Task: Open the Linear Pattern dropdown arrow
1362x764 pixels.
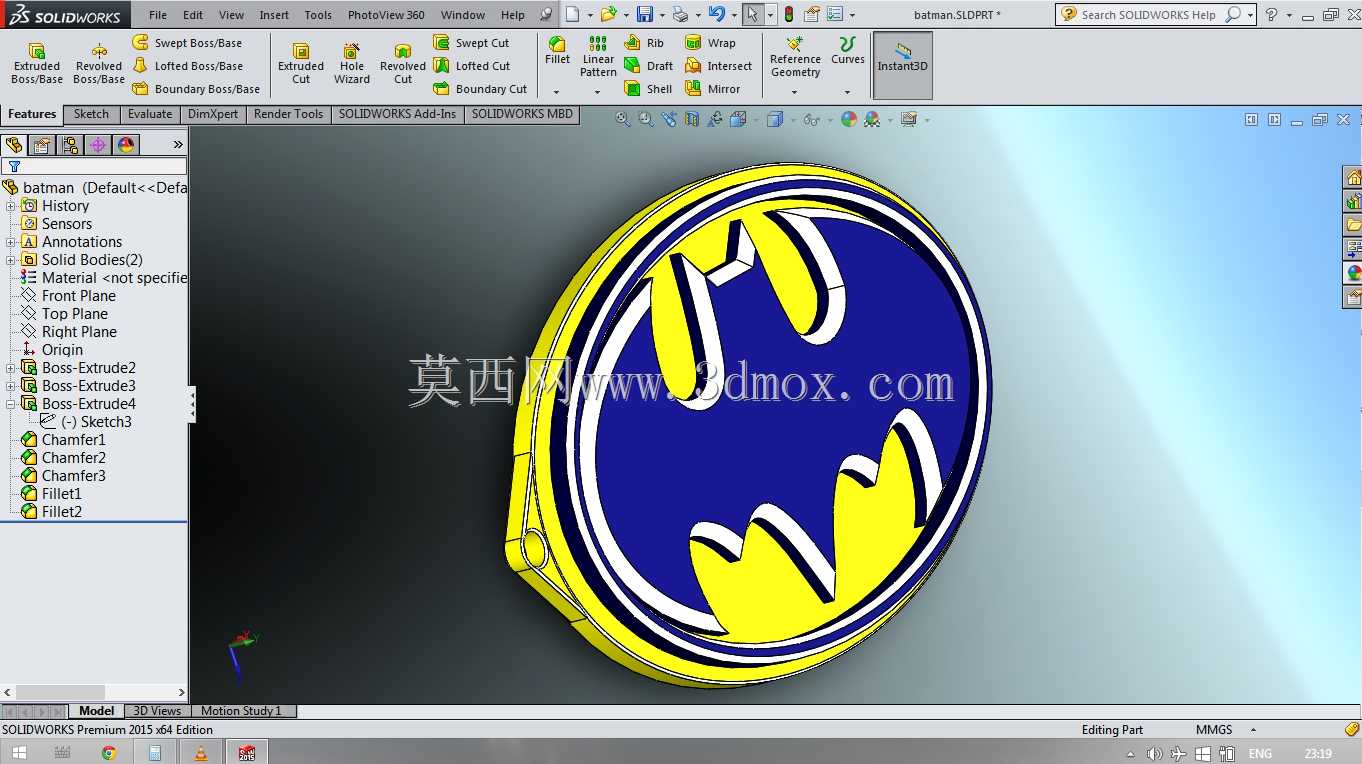Action: (x=598, y=92)
